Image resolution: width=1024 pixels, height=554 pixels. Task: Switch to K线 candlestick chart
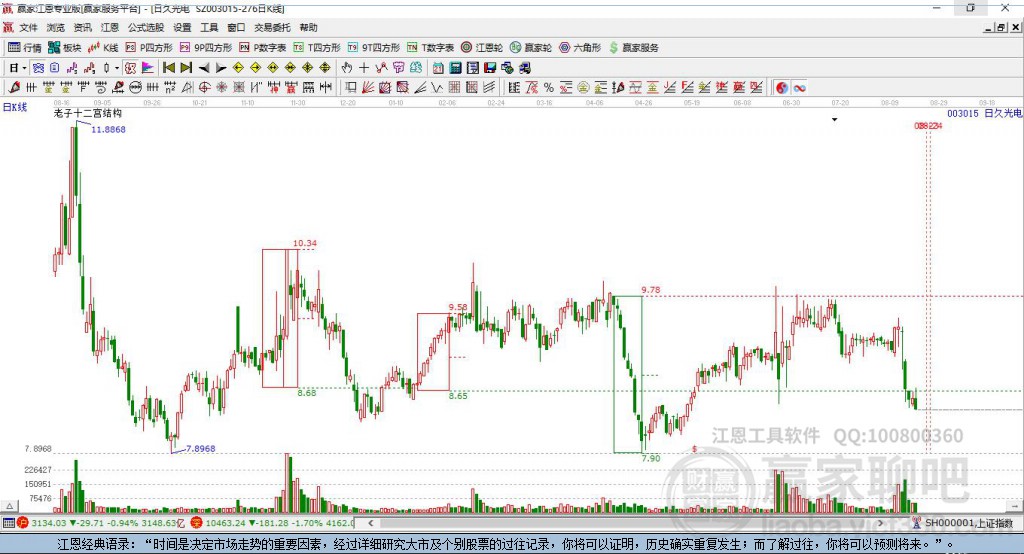pos(103,48)
